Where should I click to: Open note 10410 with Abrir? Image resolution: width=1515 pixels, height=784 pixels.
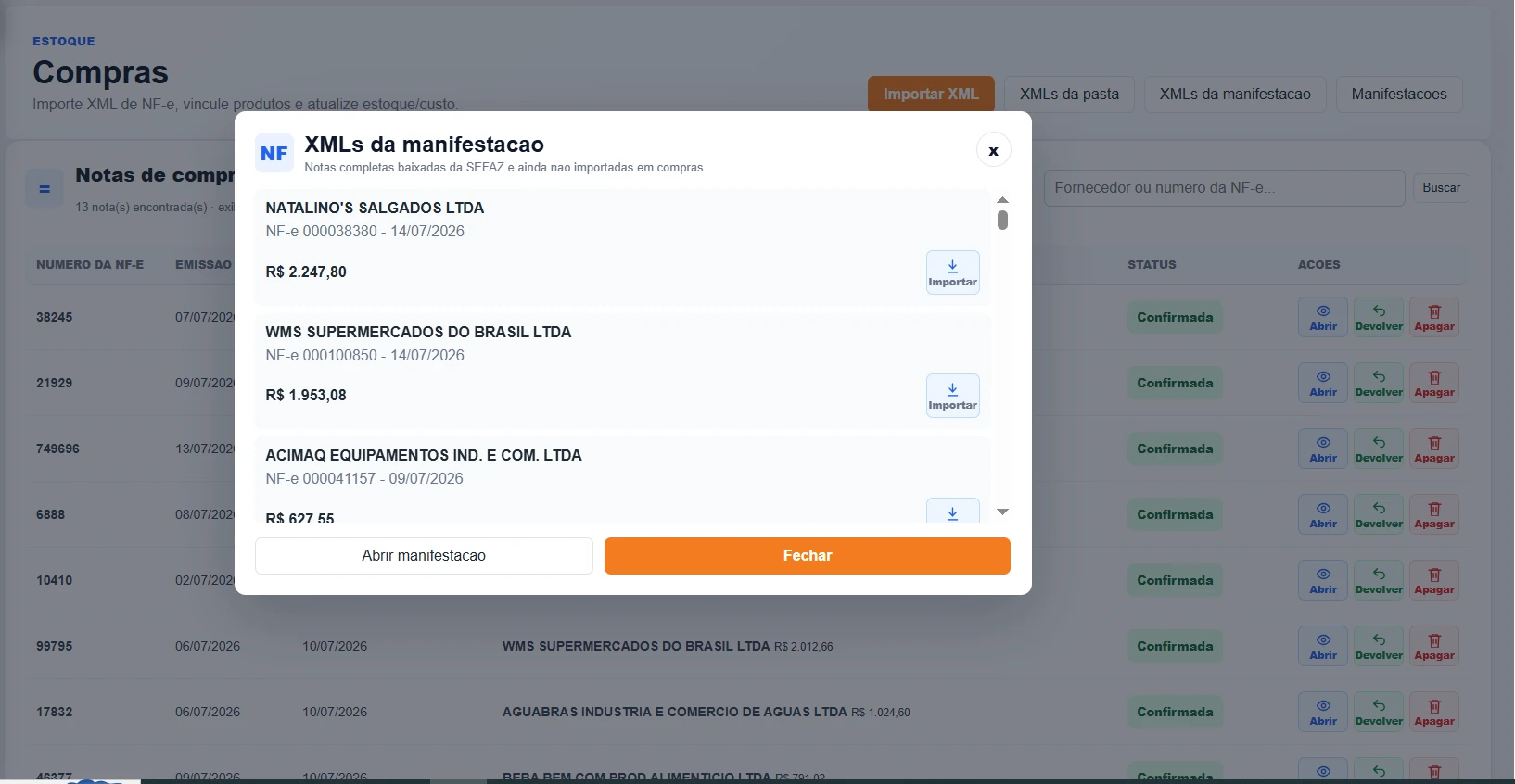coord(1323,580)
